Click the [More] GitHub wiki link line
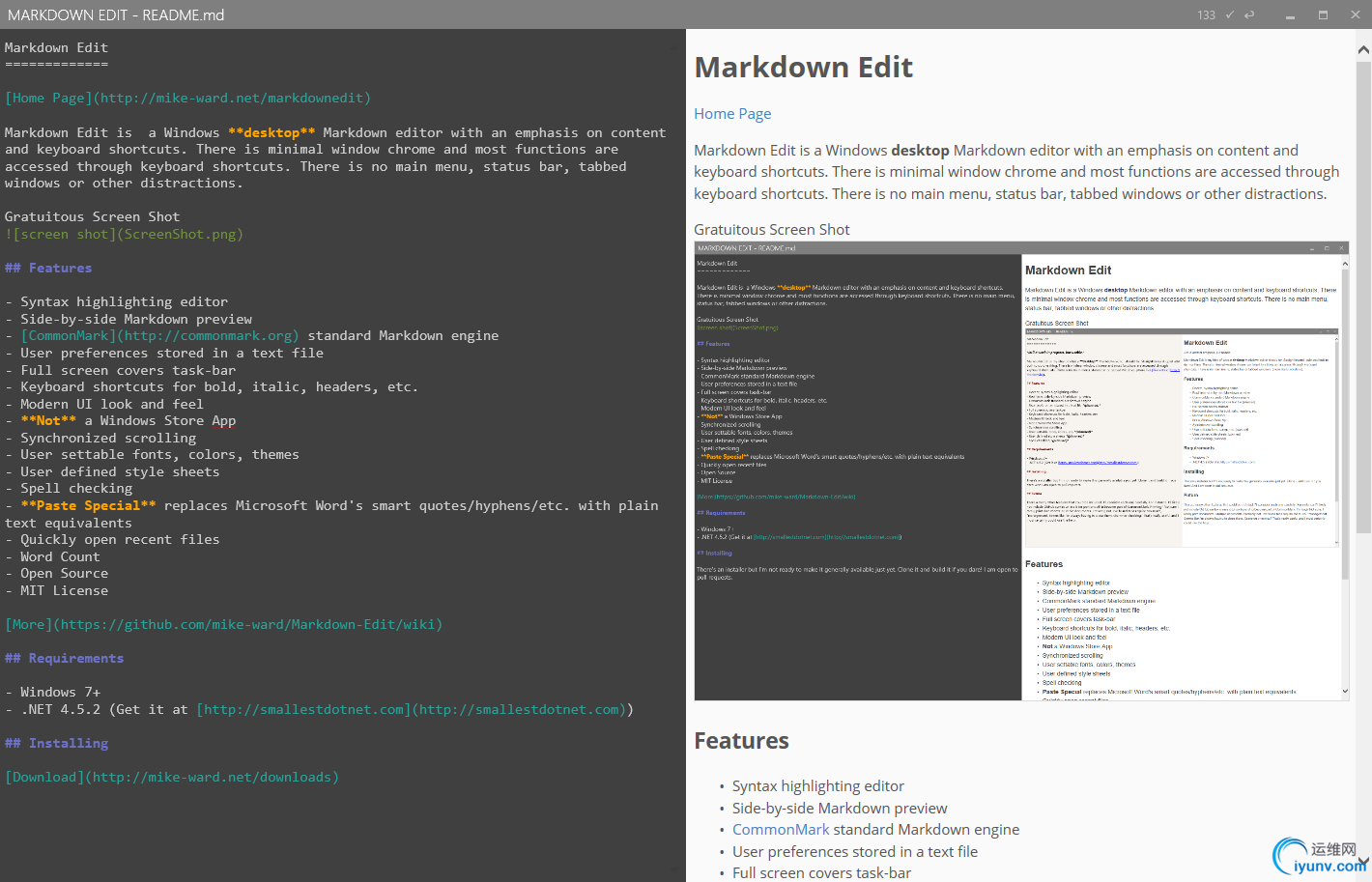This screenshot has width=1372, height=882. pyautogui.click(x=224, y=624)
